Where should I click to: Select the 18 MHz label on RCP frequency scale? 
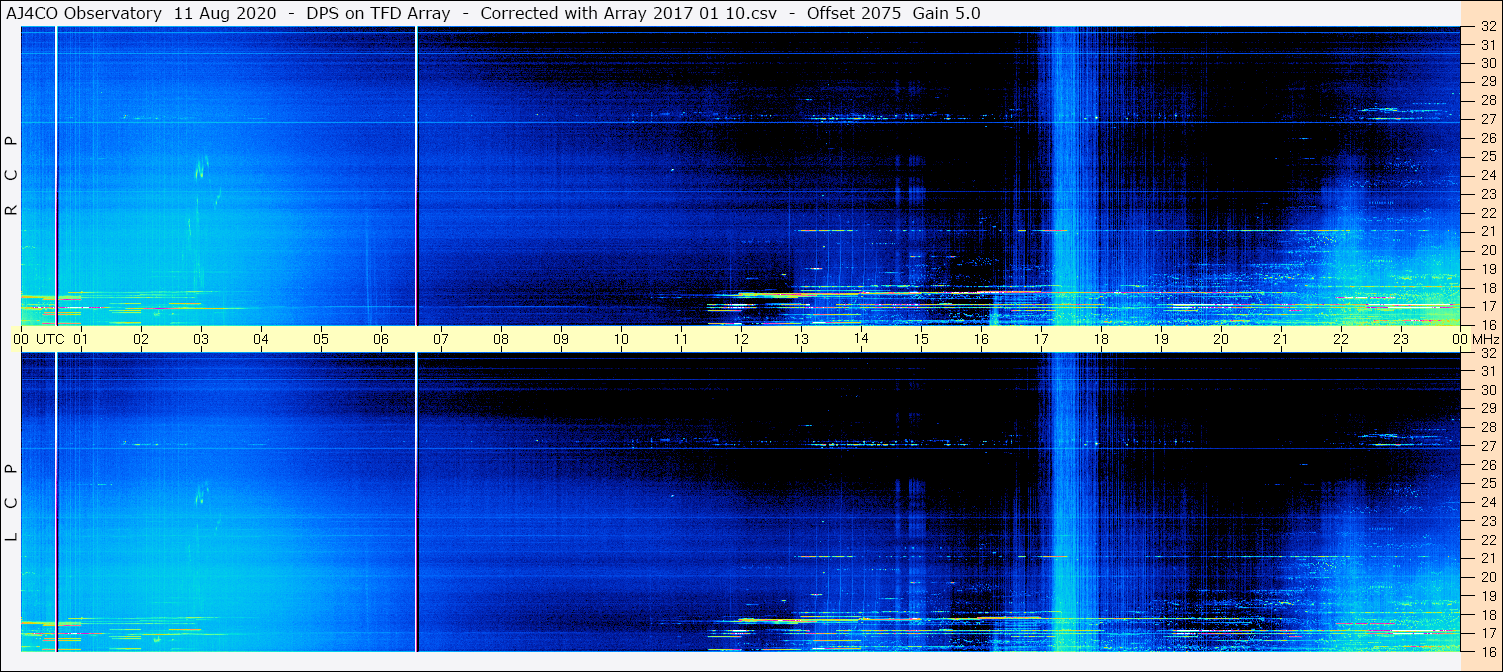[1487, 288]
